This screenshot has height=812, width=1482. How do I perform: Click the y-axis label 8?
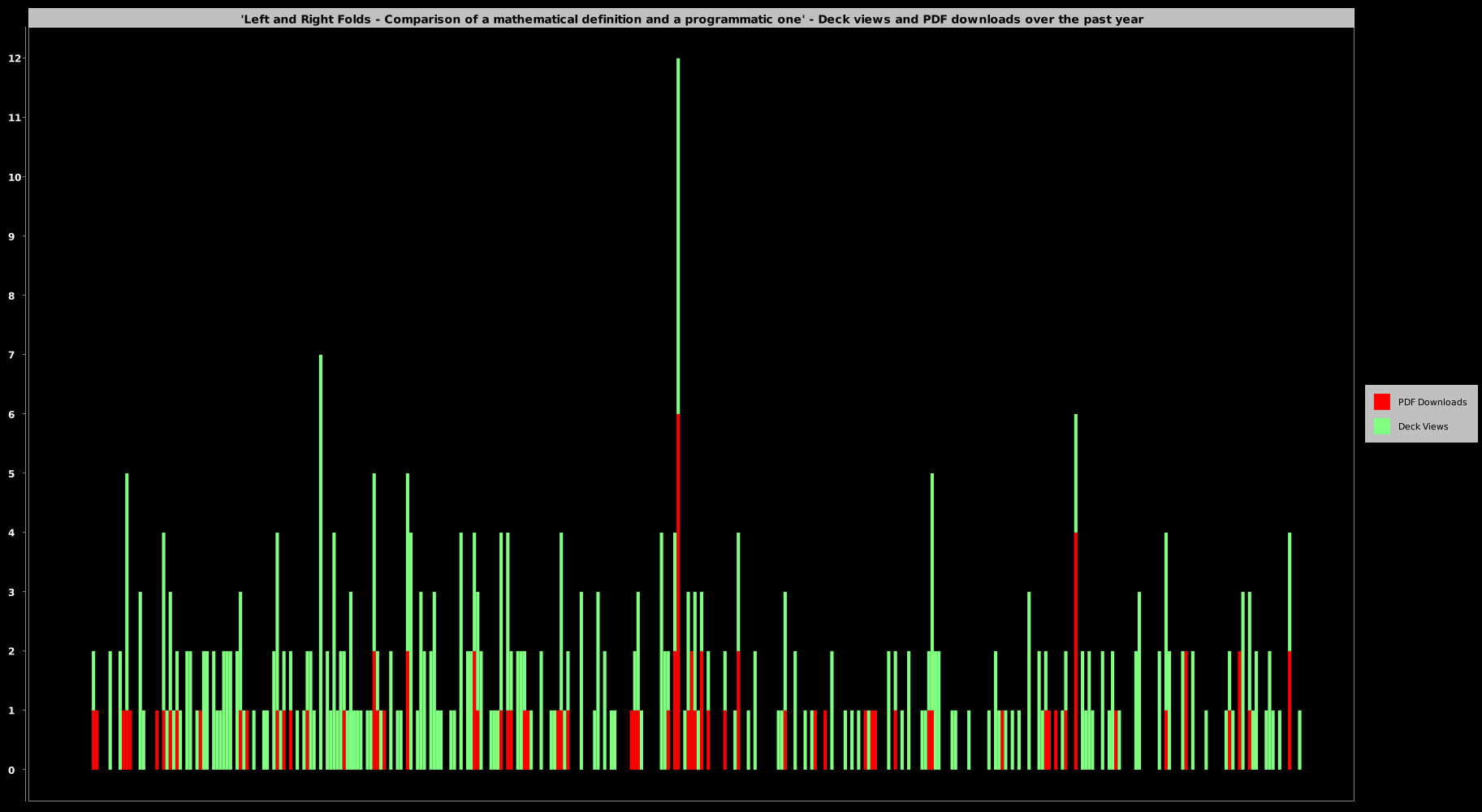tap(11, 296)
